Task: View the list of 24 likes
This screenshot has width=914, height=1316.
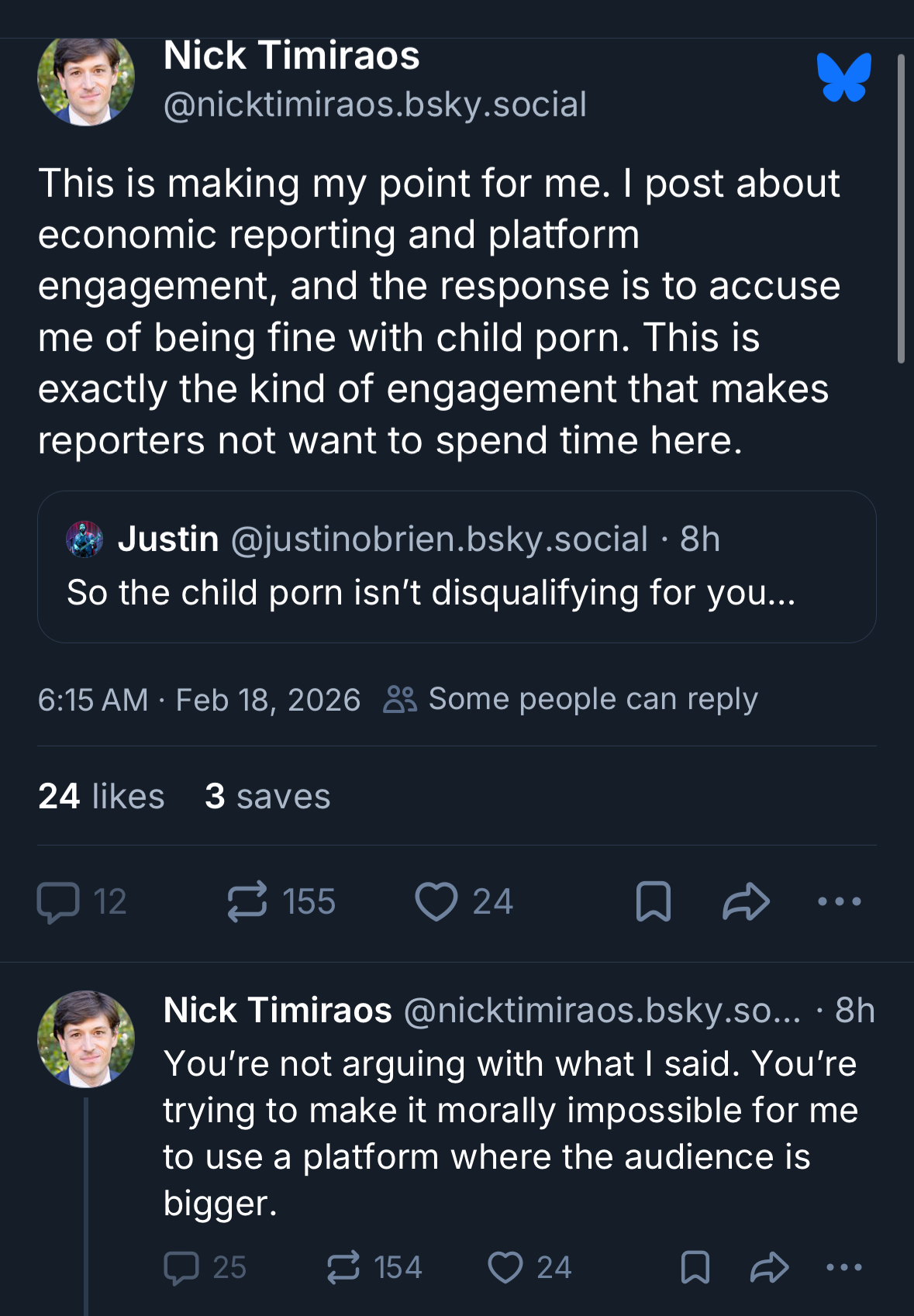Action: (x=102, y=797)
